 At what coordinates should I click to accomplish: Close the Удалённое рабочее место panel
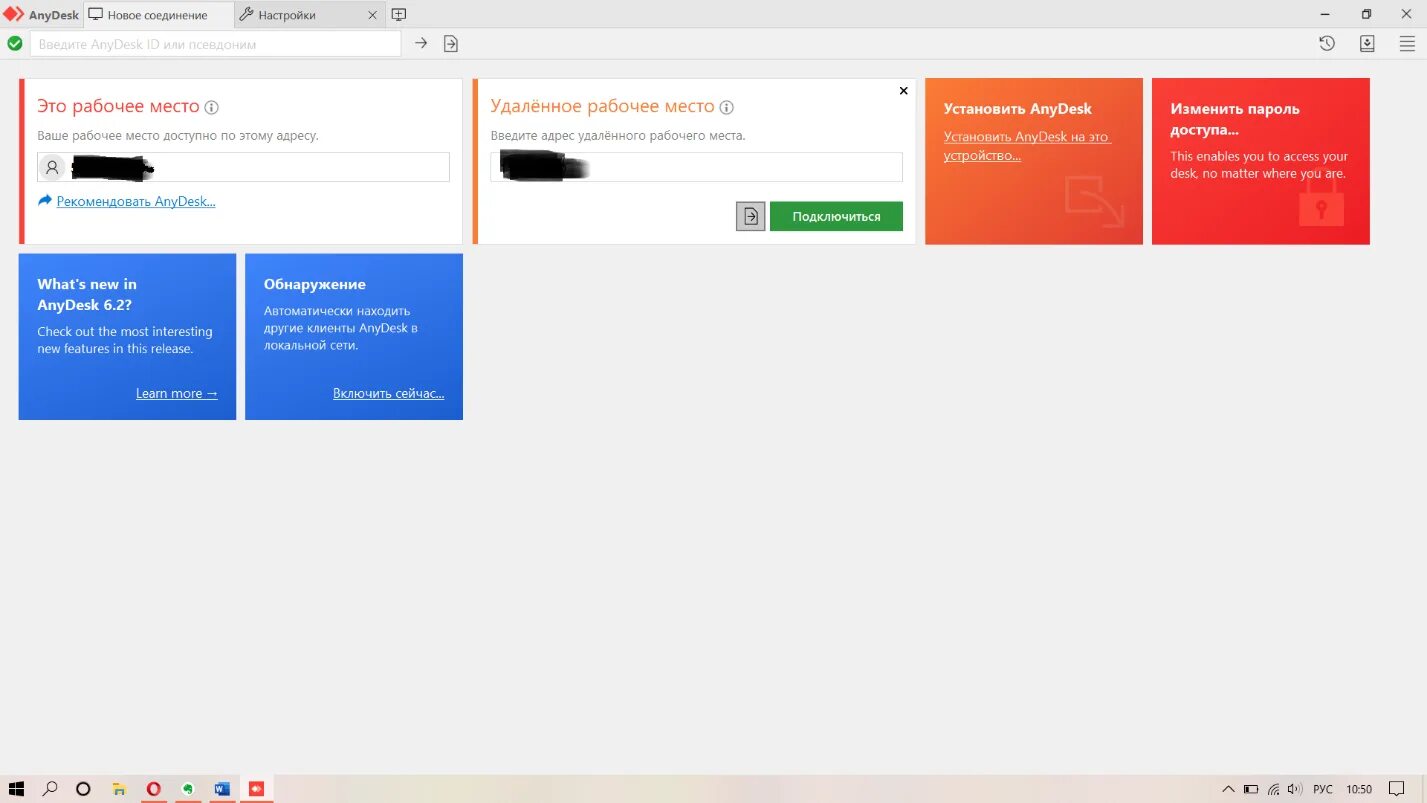click(x=904, y=91)
